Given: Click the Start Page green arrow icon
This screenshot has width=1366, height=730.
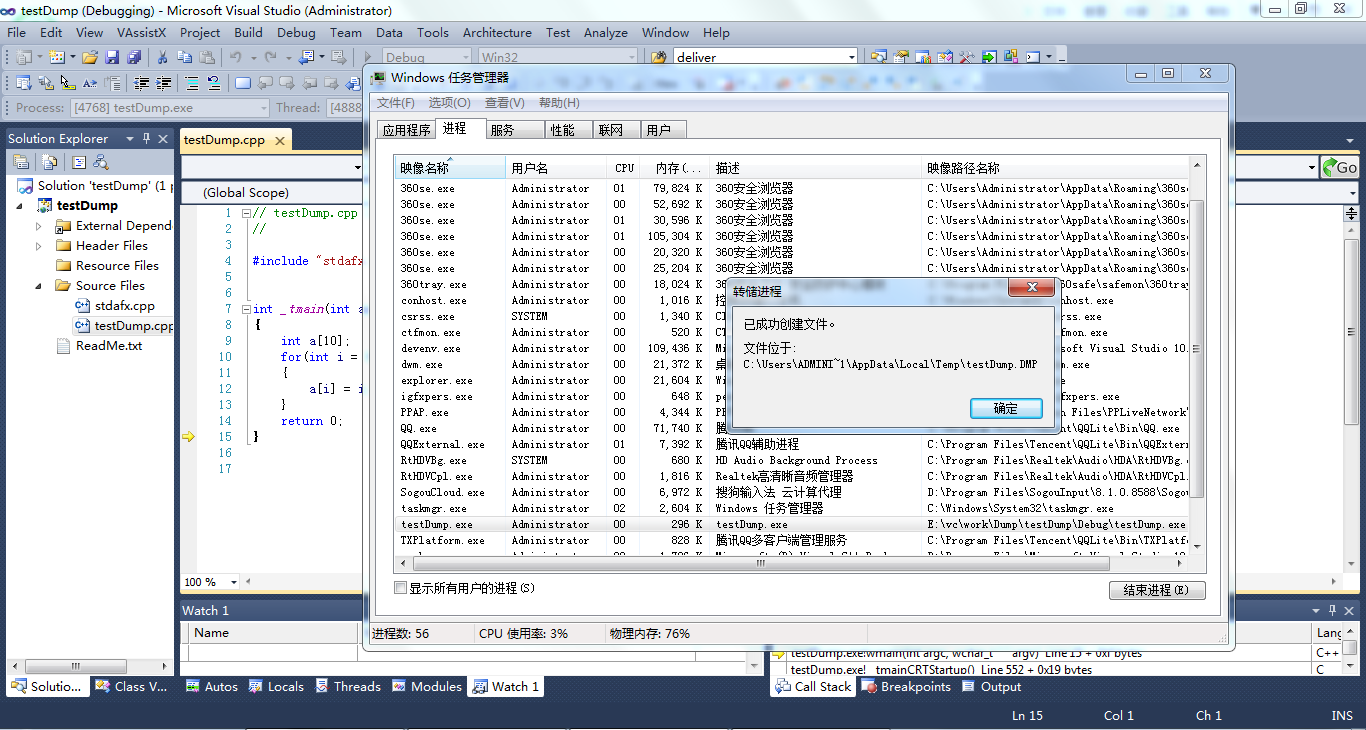Looking at the screenshot, I should tap(989, 57).
